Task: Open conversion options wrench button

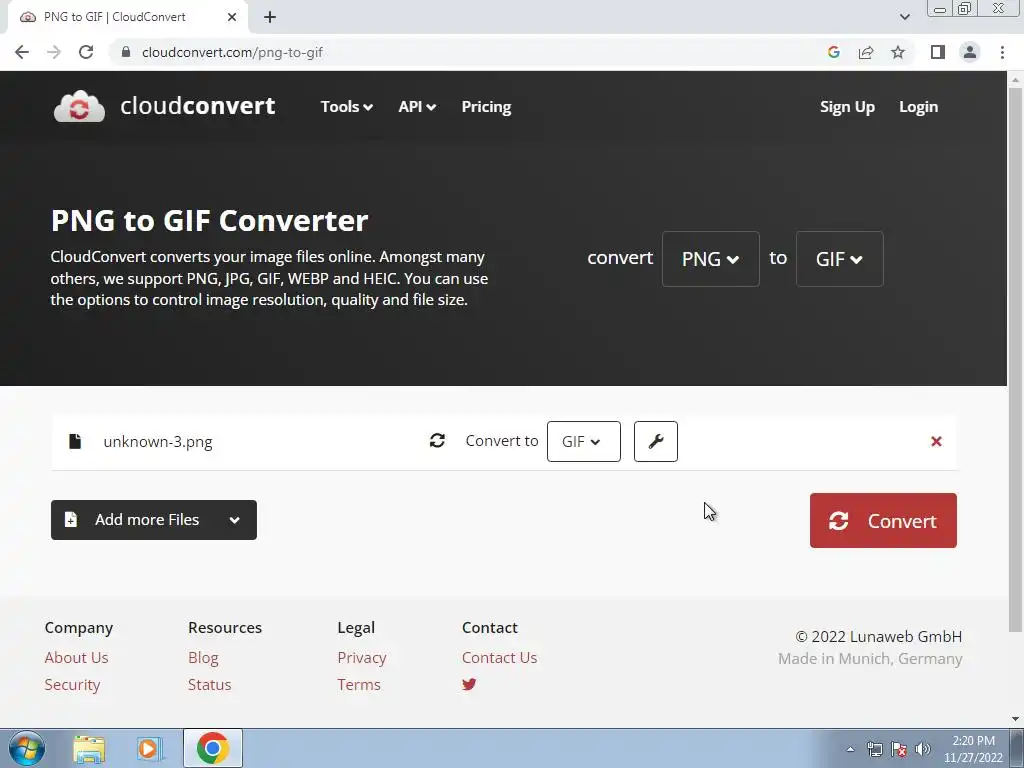Action: click(x=656, y=441)
